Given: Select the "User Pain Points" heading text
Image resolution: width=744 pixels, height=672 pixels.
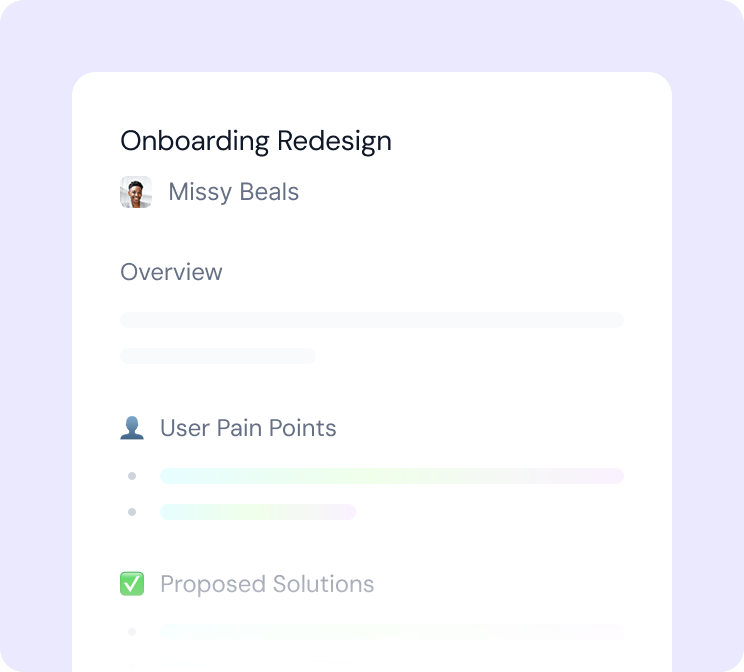Looking at the screenshot, I should (x=248, y=428).
